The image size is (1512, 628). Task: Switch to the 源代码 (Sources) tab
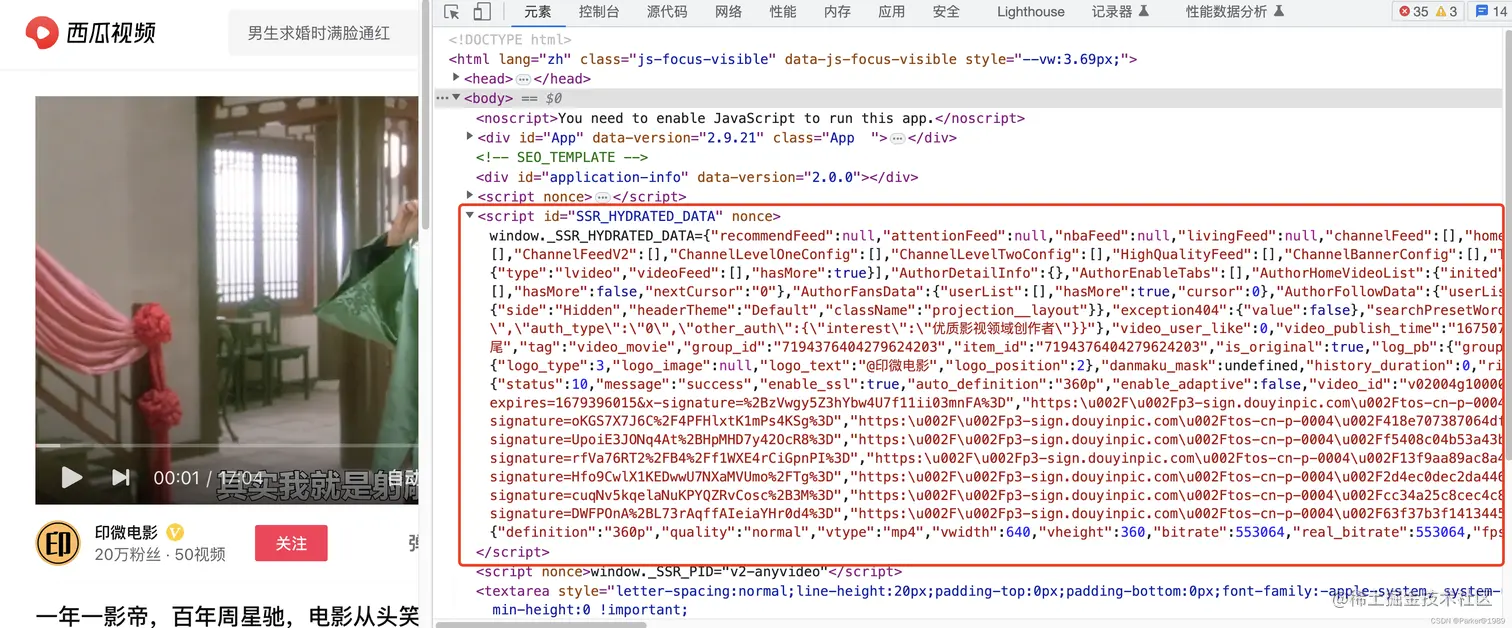[667, 12]
